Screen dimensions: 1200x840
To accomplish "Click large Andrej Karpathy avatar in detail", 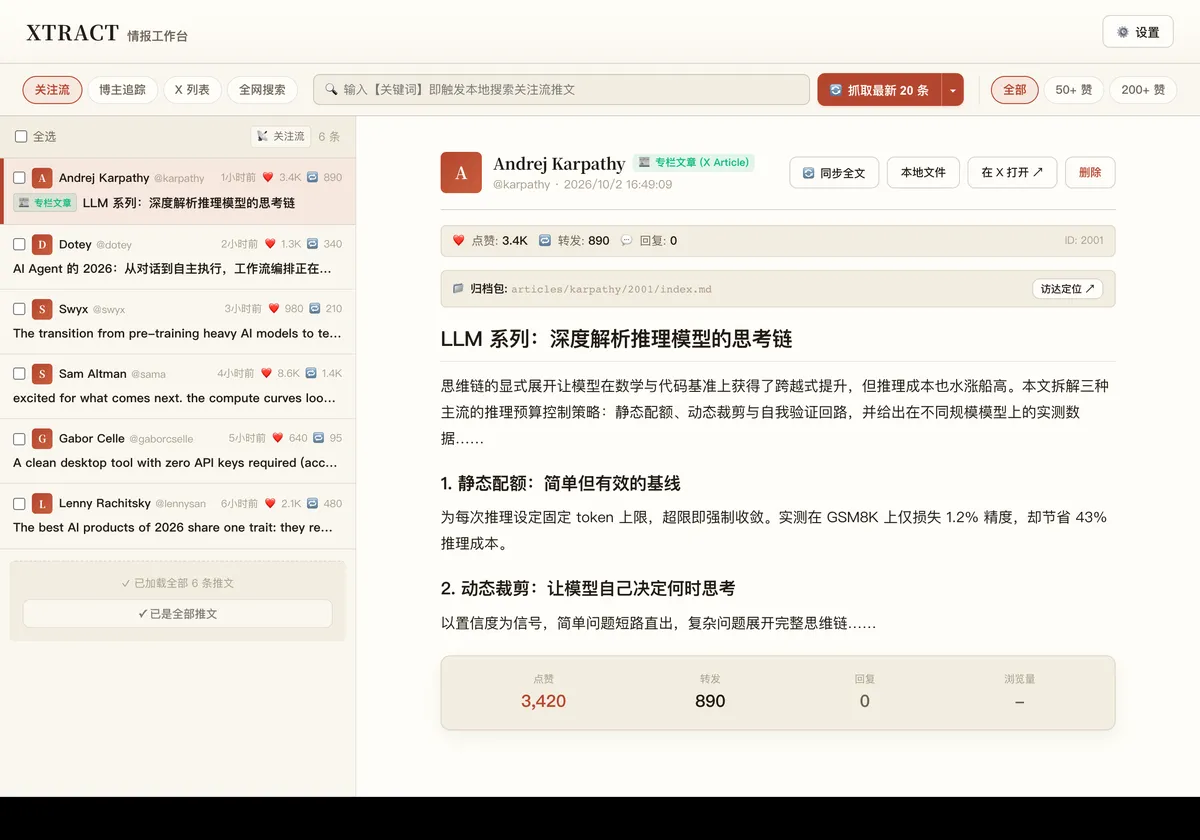I will coord(461,173).
